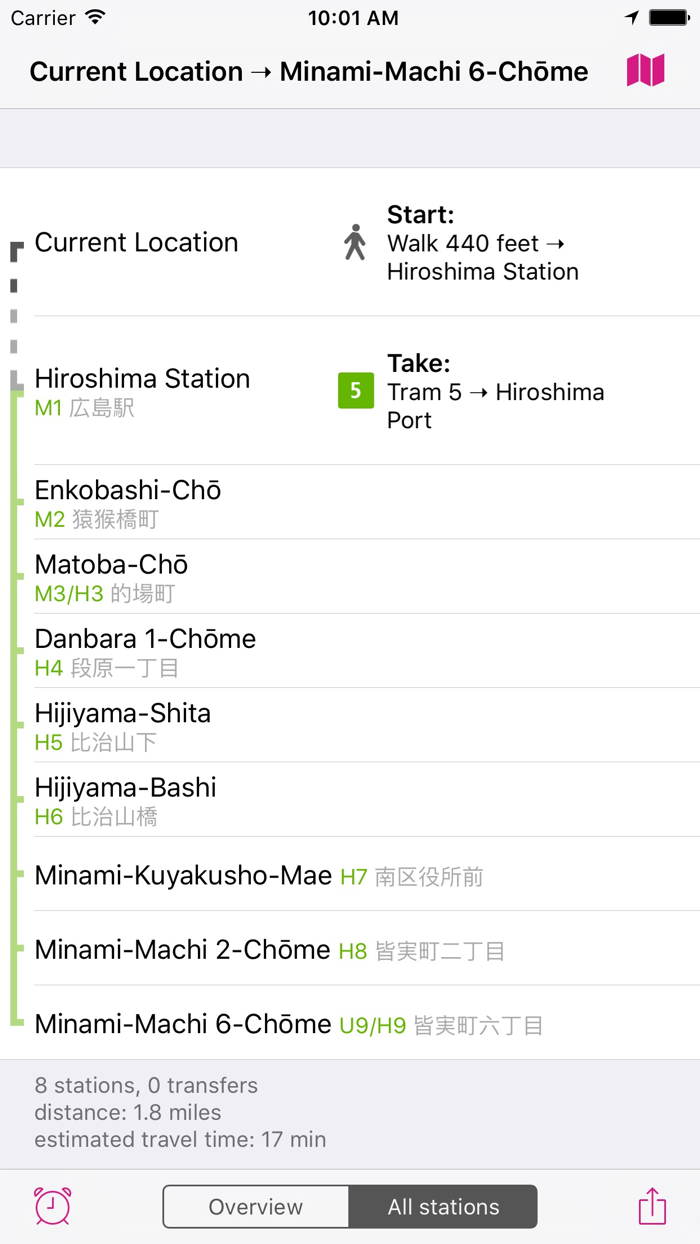Viewport: 700px width, 1244px height.
Task: Tap the Current Location station entry
Action: [x=136, y=243]
